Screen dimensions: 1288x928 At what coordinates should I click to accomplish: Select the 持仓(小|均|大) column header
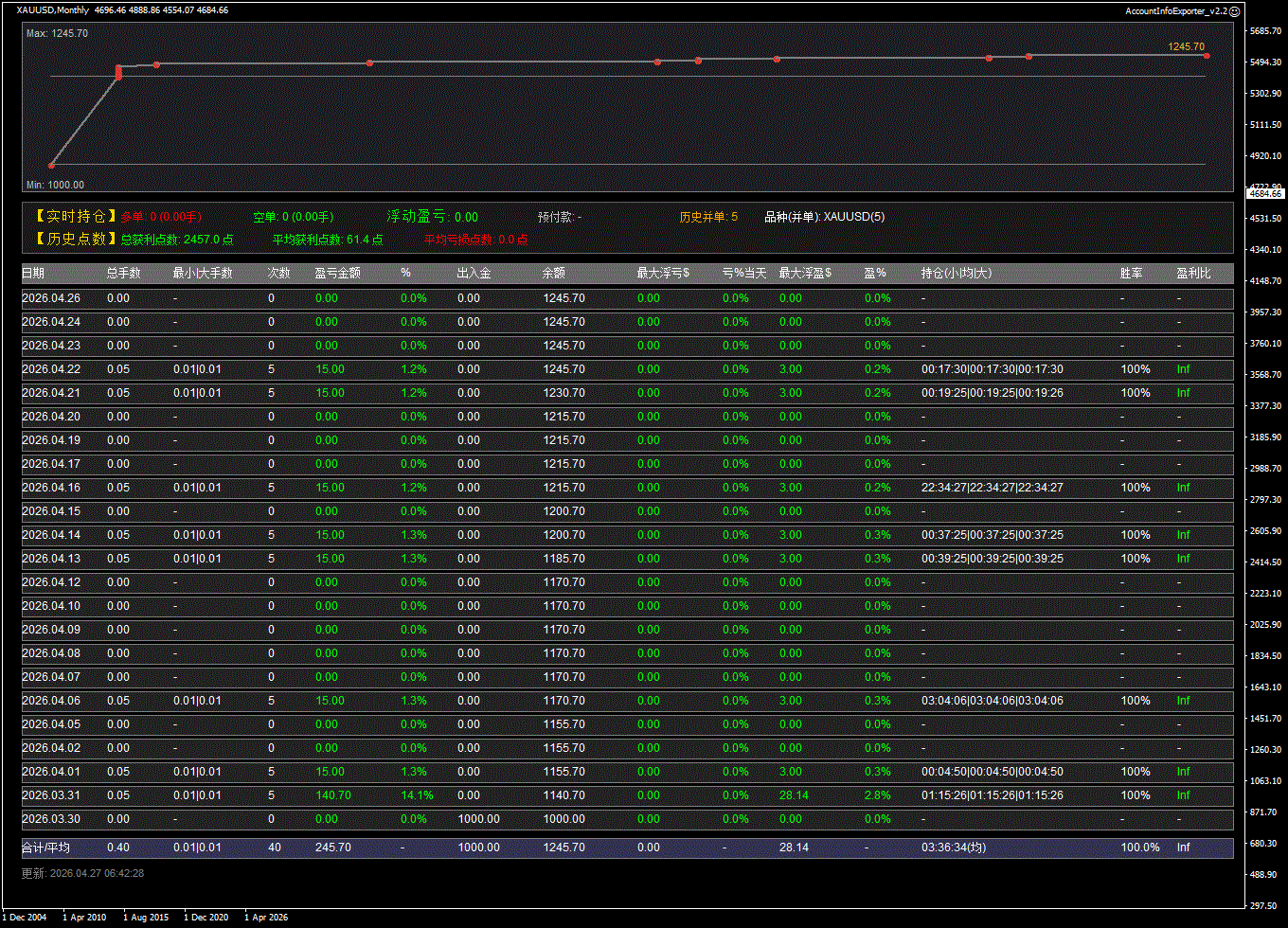pyautogui.click(x=957, y=273)
